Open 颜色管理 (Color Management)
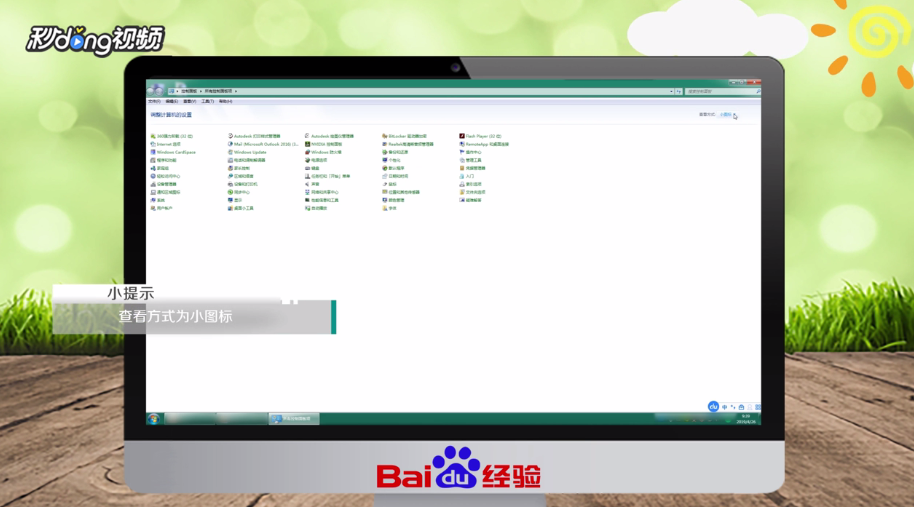914x507 pixels. [393, 200]
